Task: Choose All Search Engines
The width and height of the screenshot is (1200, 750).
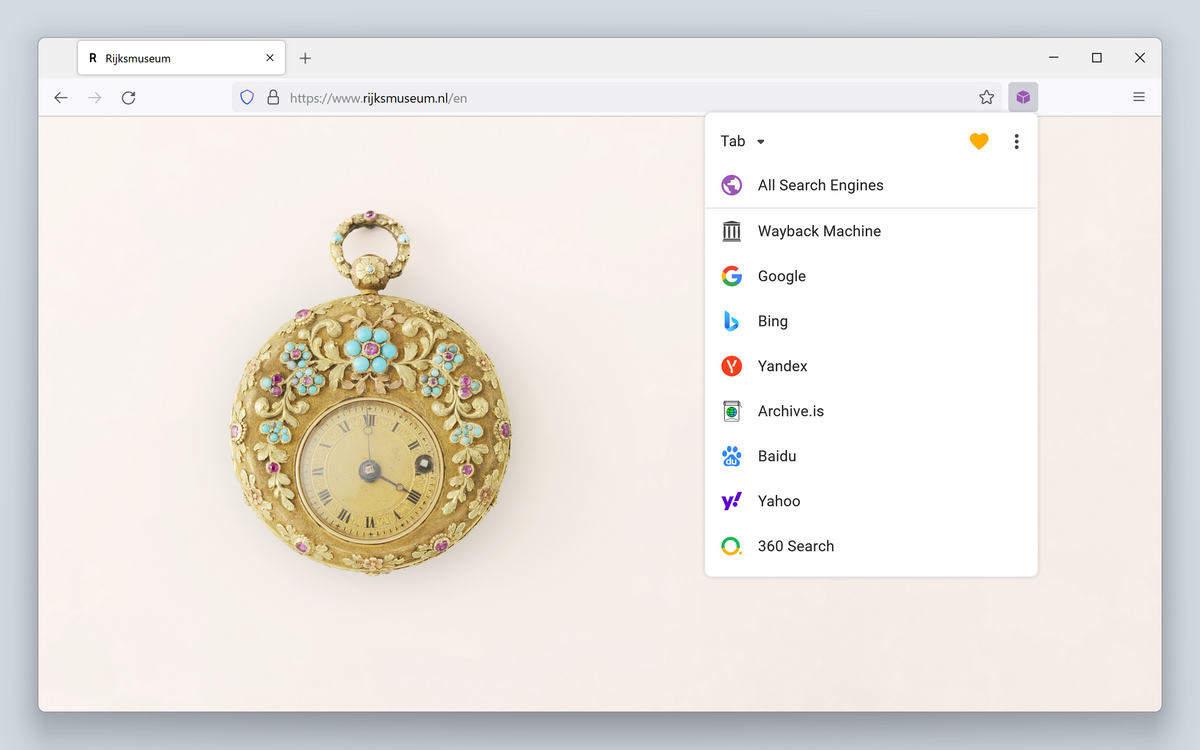Action: pyautogui.click(x=871, y=185)
